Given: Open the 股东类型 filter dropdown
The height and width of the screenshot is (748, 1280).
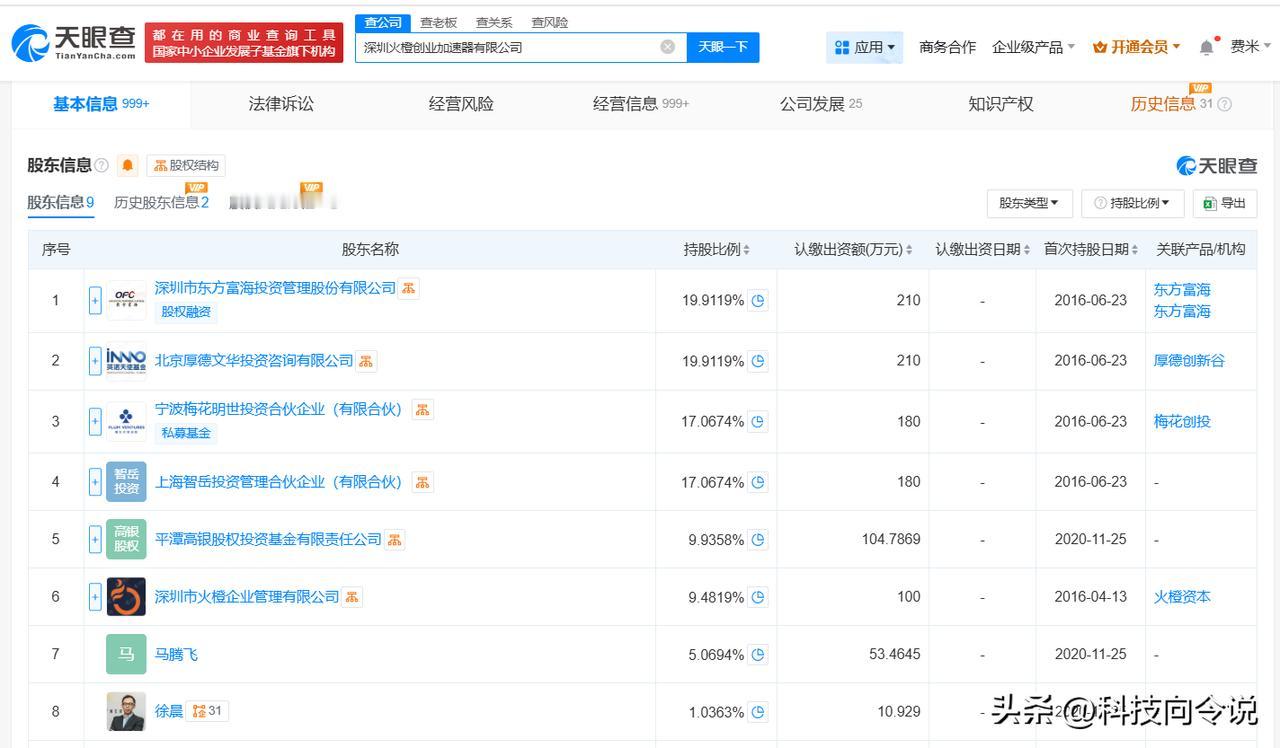Looking at the screenshot, I should tap(1029, 203).
